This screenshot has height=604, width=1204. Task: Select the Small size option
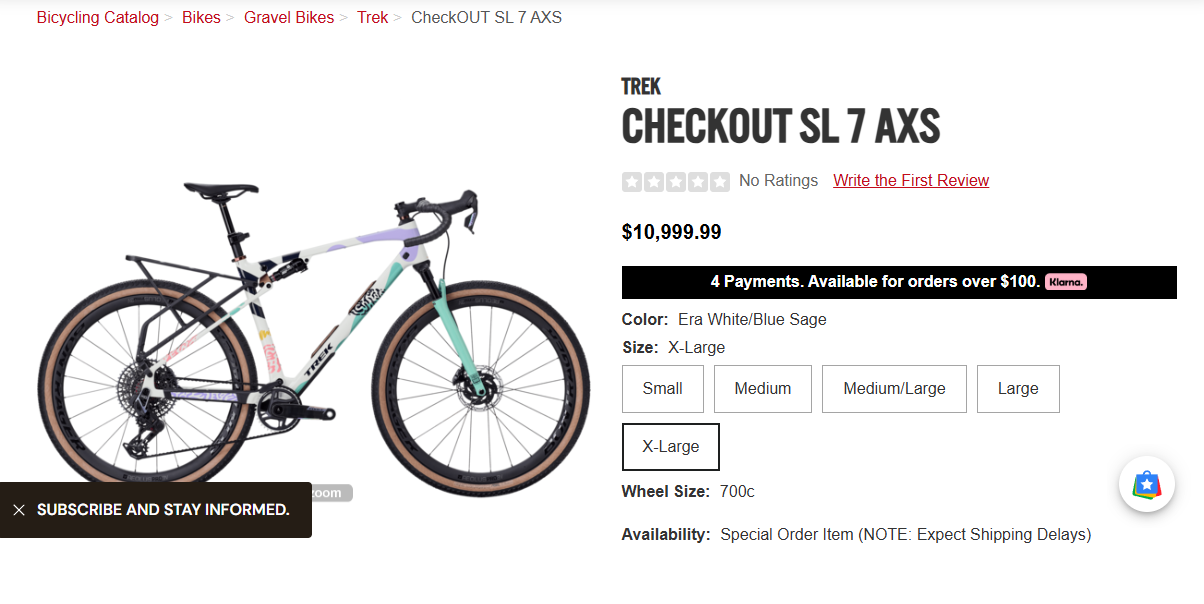coord(663,389)
